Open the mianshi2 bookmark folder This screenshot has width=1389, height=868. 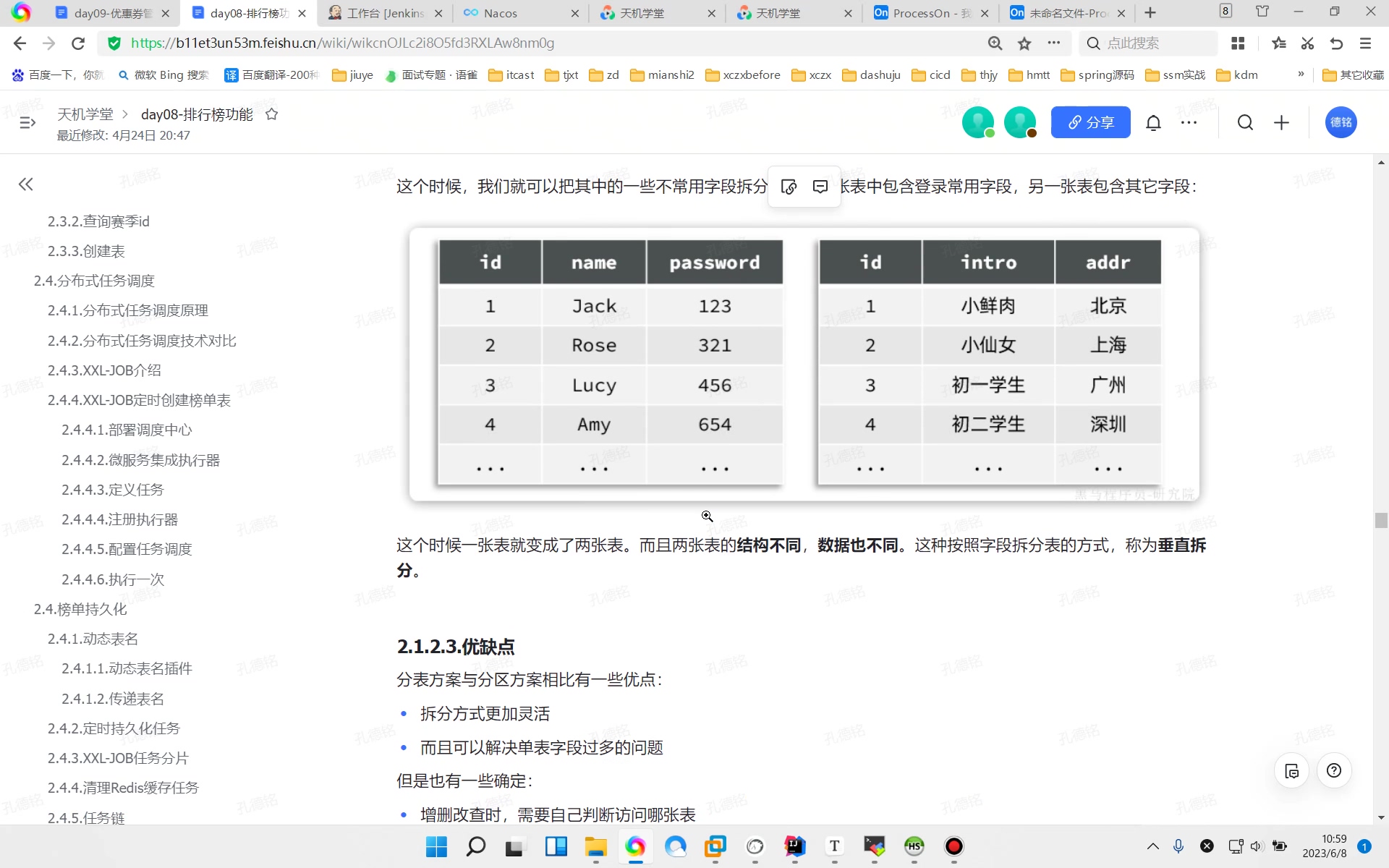coord(662,75)
